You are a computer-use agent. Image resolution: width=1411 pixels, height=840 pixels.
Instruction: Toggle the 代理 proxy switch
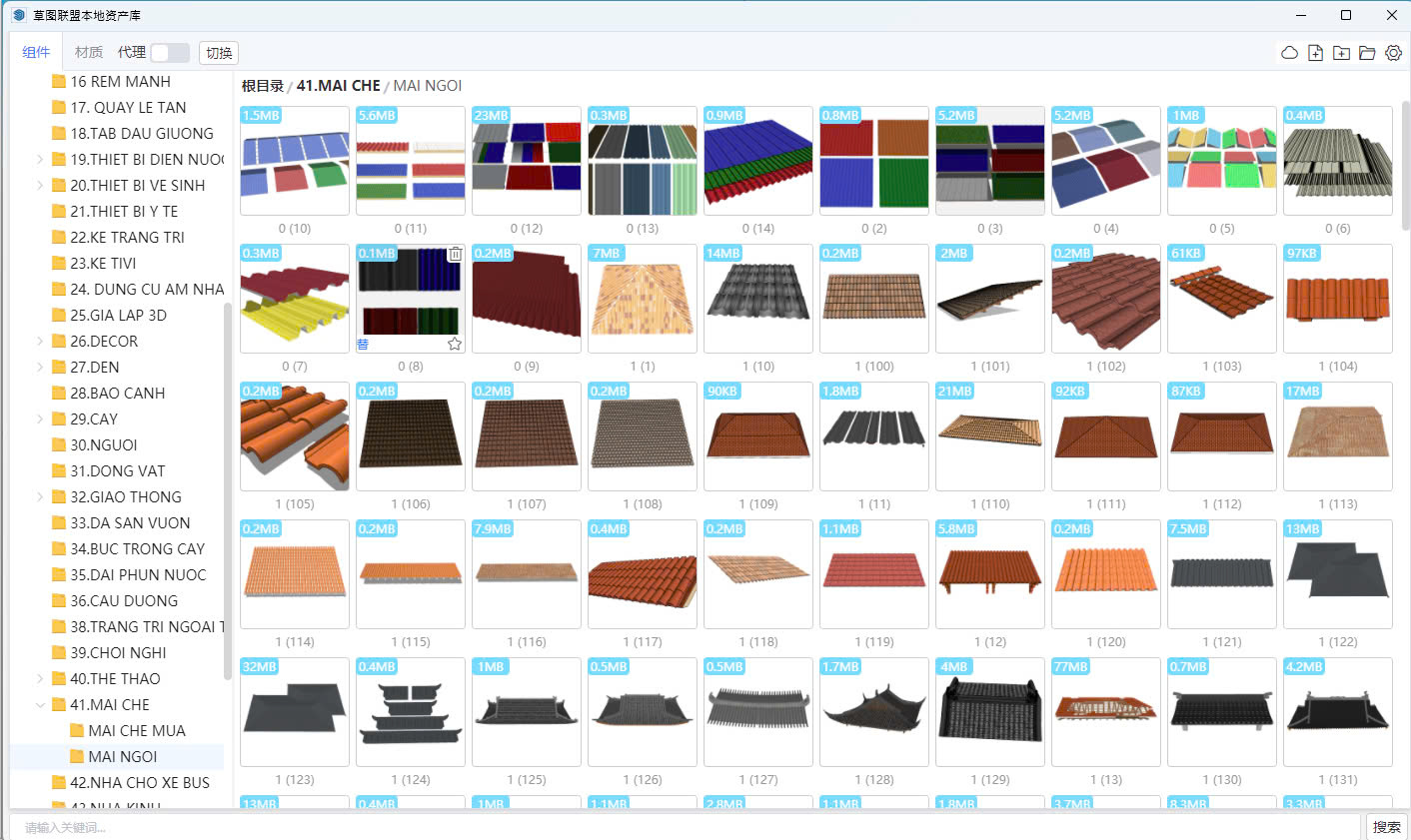click(169, 53)
